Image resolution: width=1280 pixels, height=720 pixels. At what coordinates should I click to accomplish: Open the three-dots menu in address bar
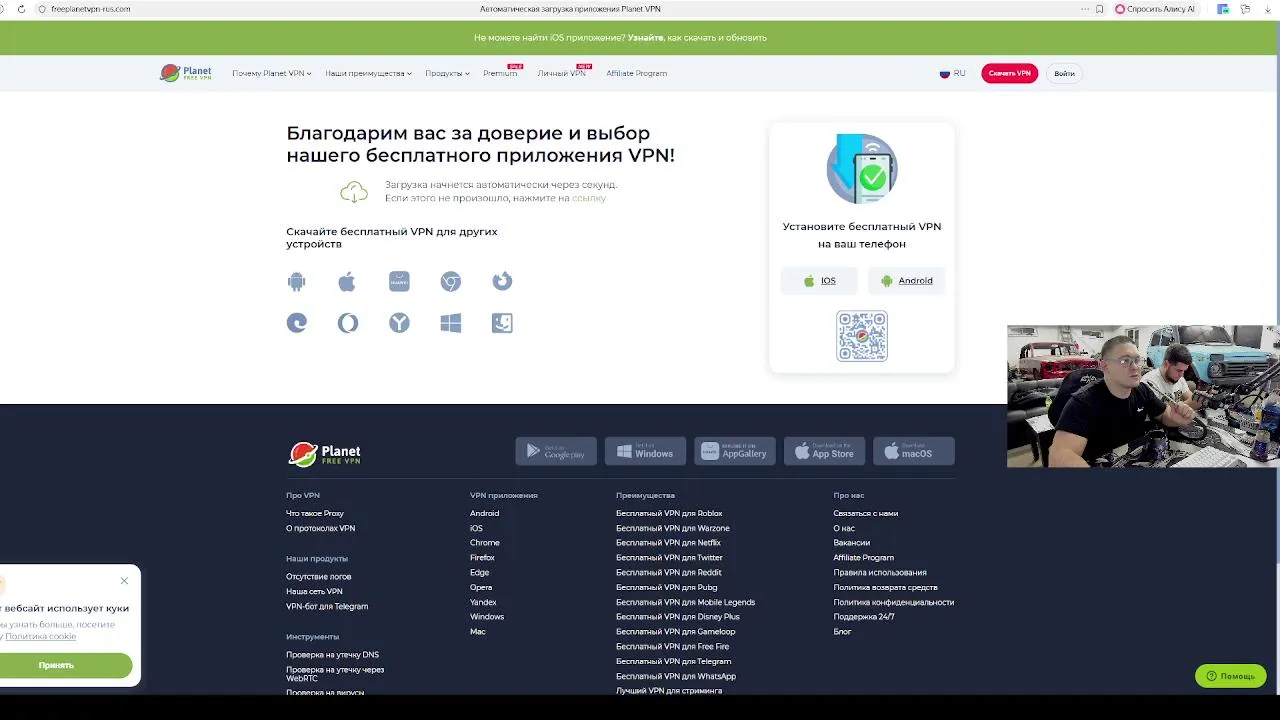click(1085, 9)
